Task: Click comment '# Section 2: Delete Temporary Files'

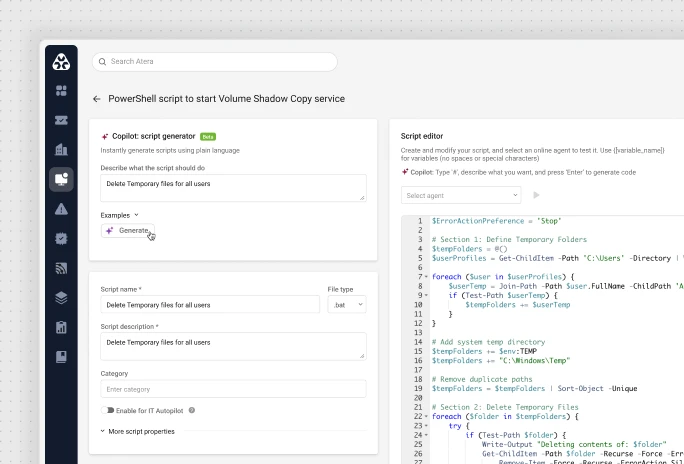Action: 505,407
